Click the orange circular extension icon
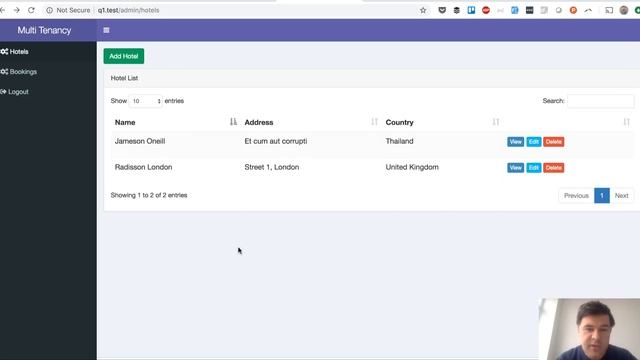The height and width of the screenshot is (360, 640). coord(573,10)
